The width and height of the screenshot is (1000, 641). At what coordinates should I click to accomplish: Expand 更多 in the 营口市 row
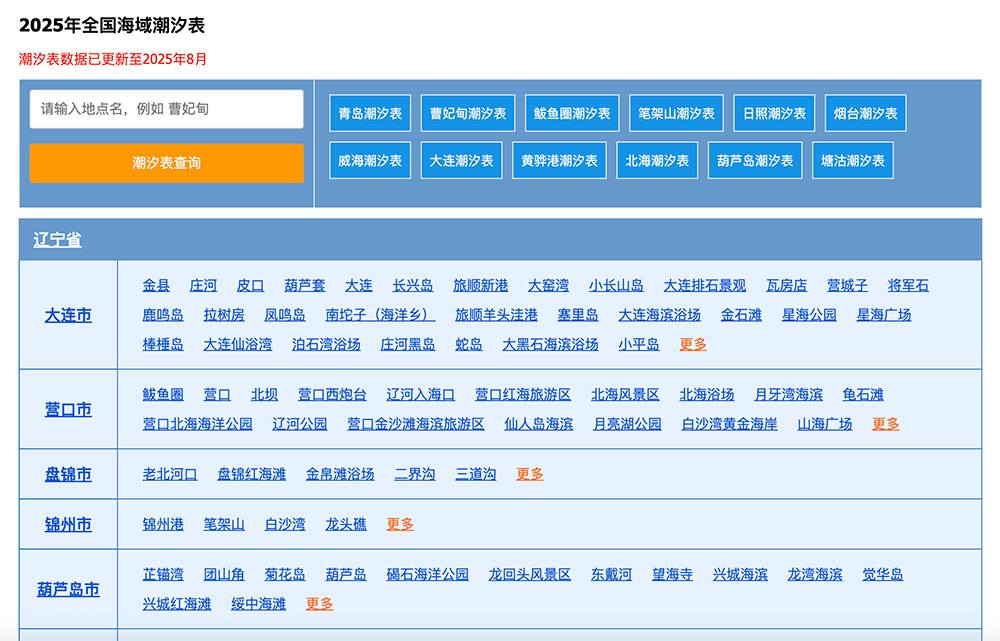886,424
